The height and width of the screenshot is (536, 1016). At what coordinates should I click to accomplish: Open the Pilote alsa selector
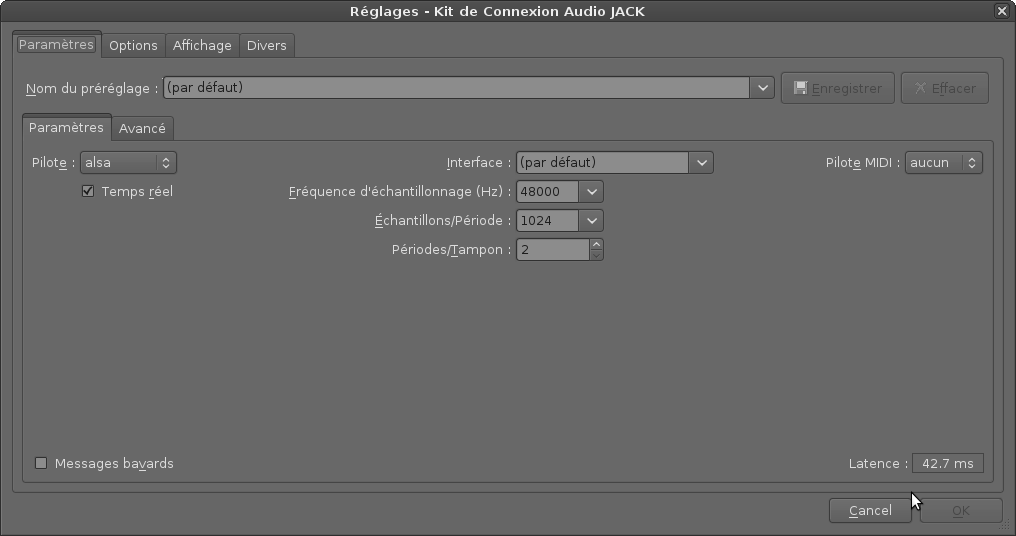128,163
